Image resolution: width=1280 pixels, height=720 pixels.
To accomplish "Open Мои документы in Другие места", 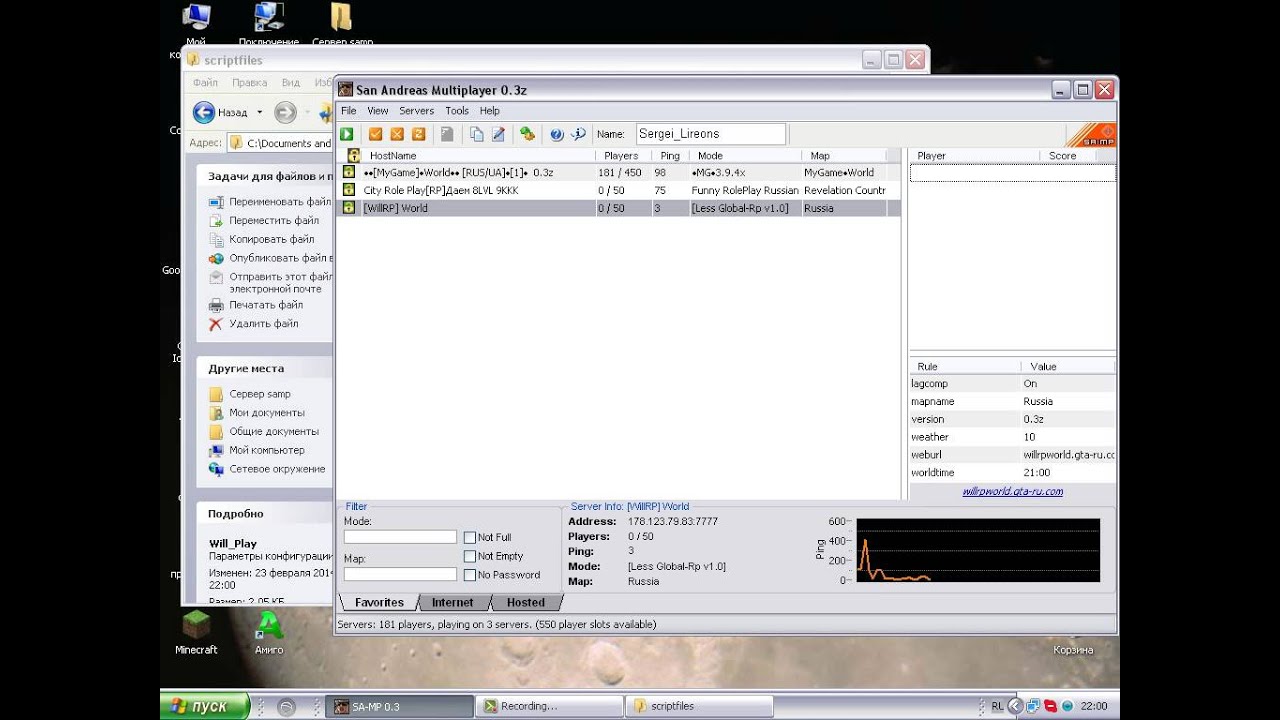I will [266, 413].
